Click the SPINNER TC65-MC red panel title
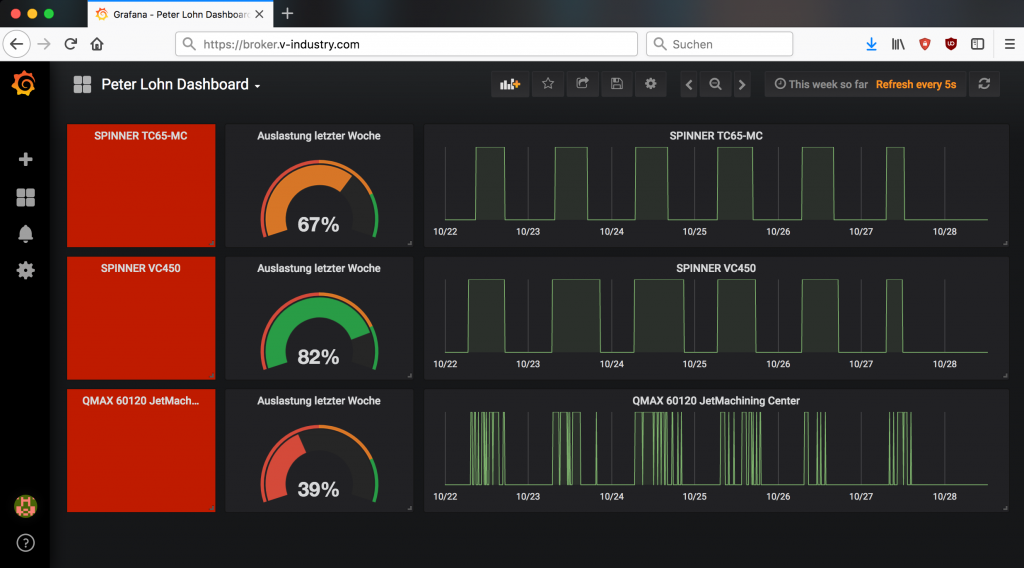 click(x=140, y=136)
